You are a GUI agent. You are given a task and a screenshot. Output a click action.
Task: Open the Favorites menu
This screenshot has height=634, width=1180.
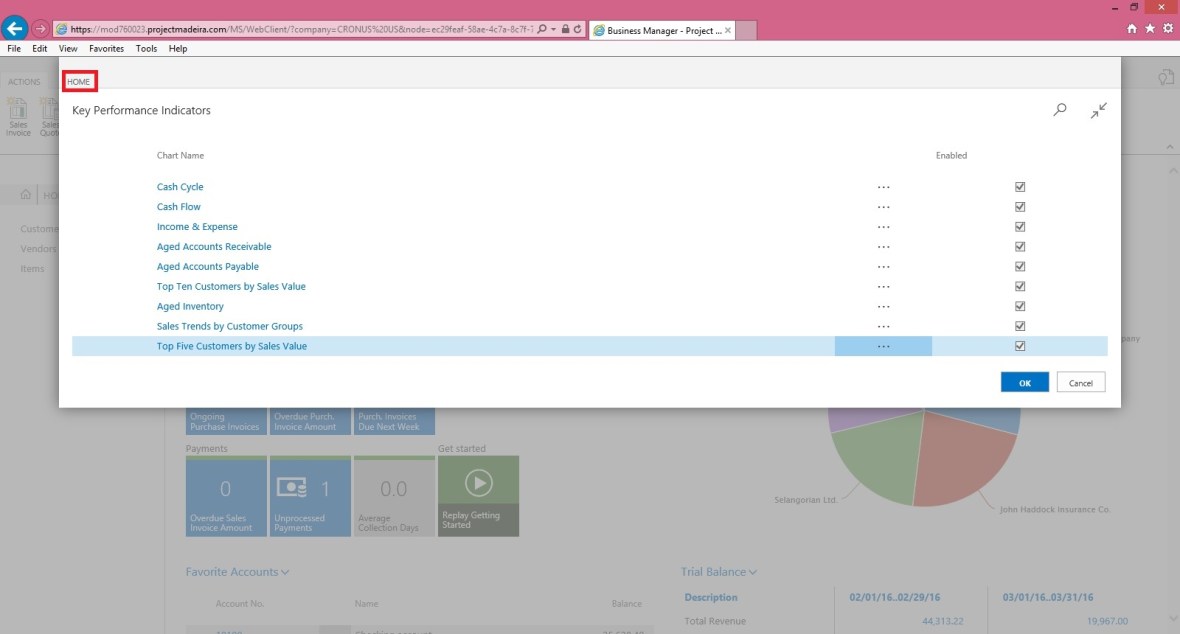(x=106, y=48)
